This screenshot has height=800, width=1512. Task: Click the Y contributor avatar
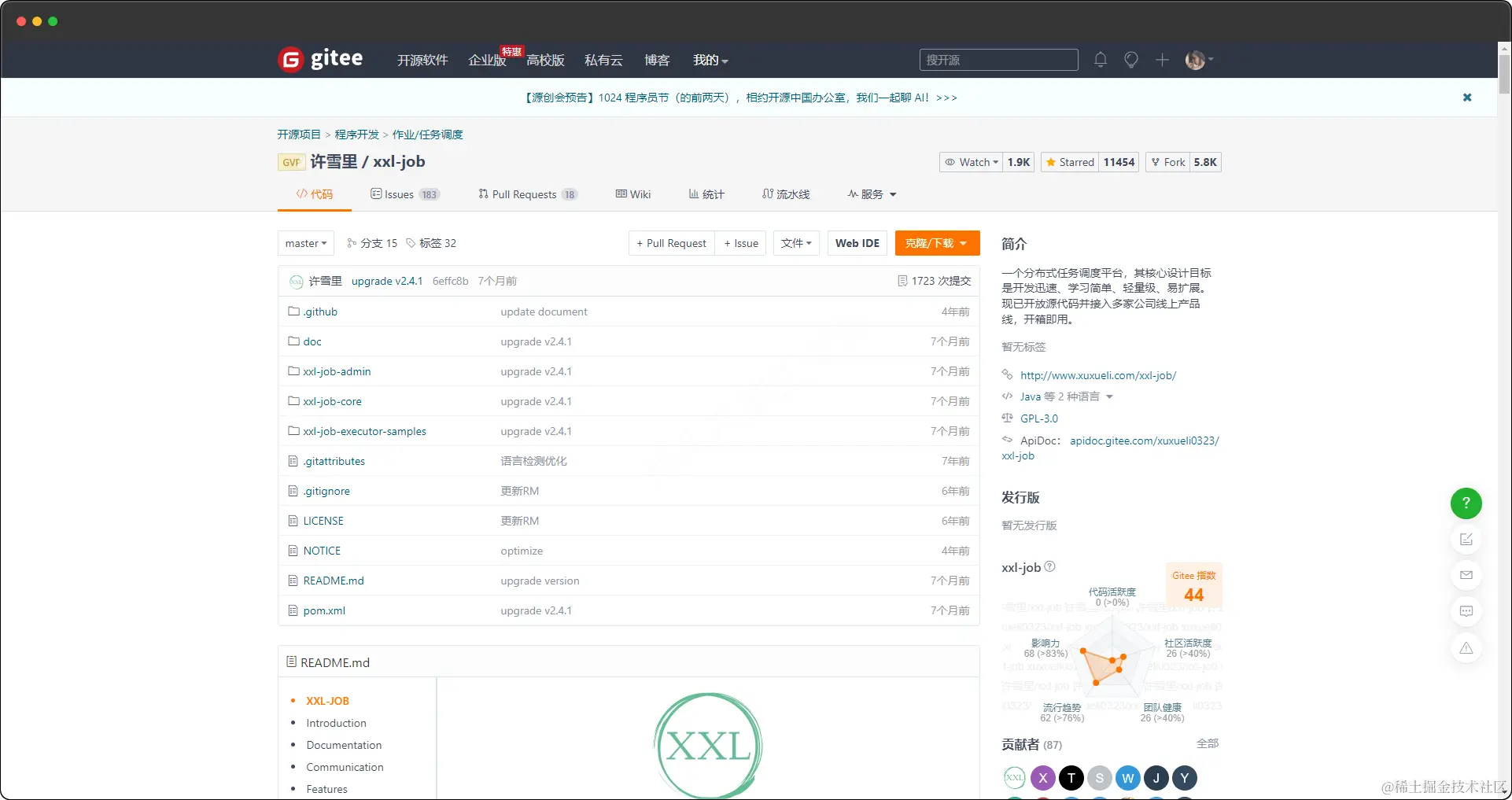1185,778
